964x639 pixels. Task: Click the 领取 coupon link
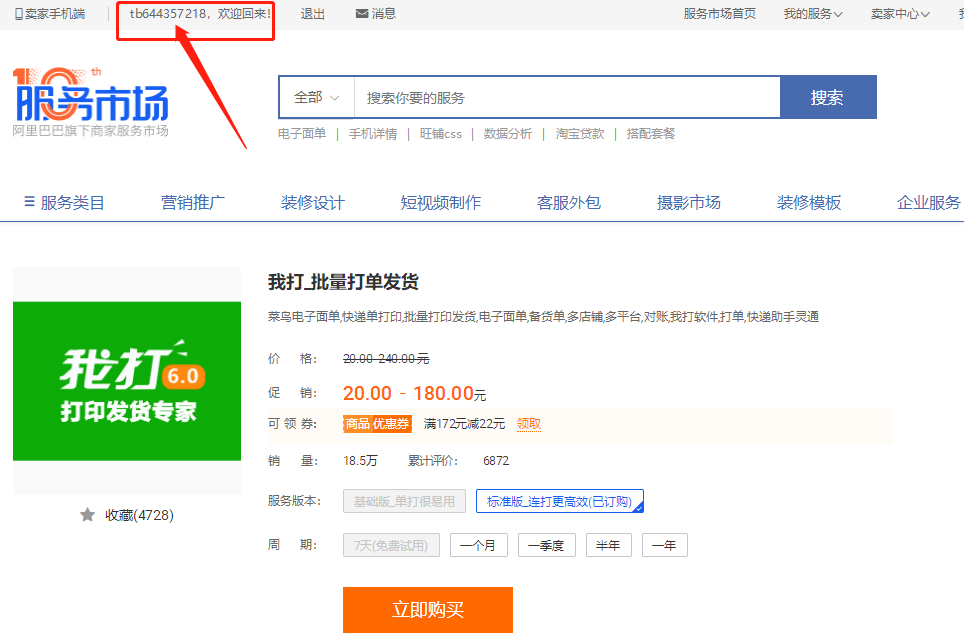pyautogui.click(x=529, y=423)
